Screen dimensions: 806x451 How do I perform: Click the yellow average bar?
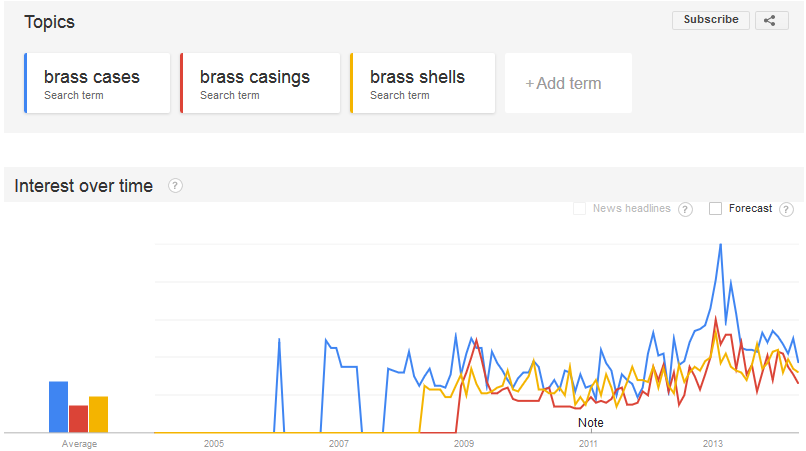(99, 414)
